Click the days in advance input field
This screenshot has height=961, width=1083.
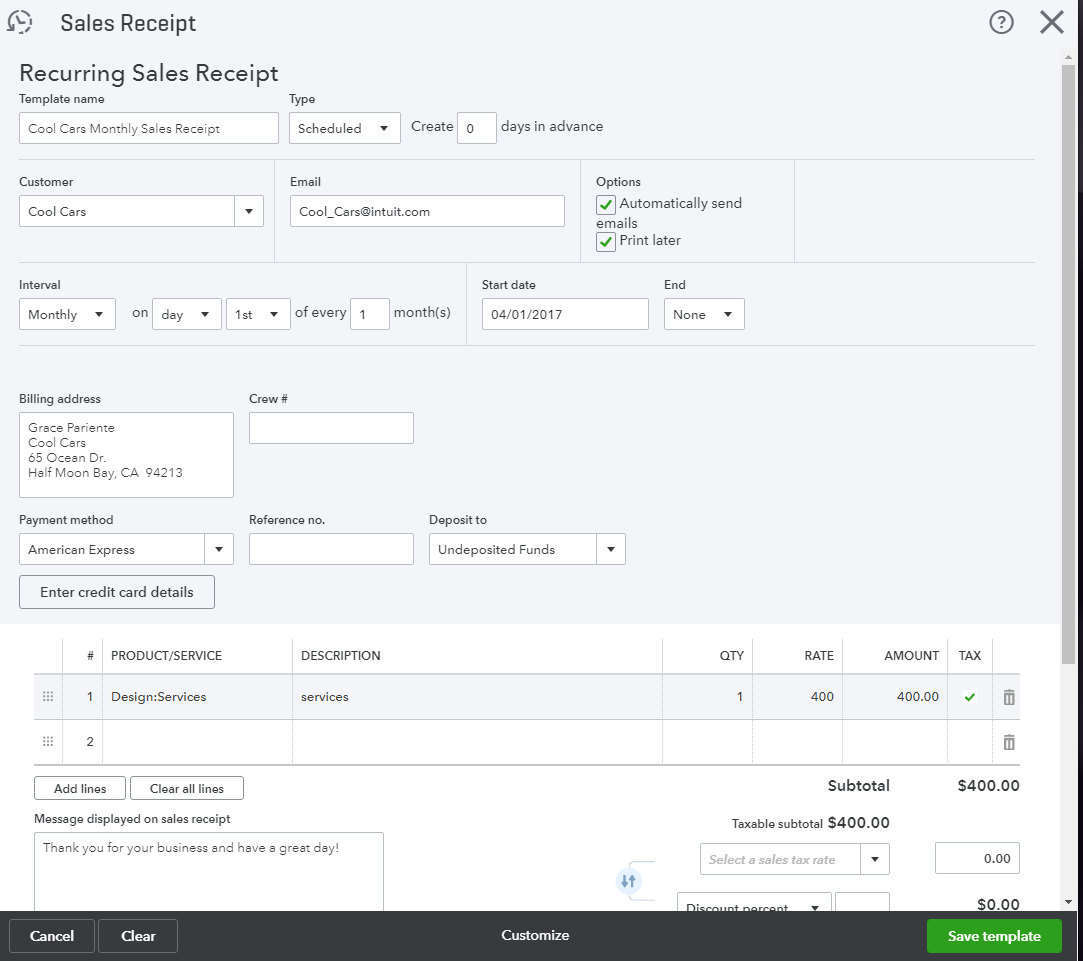(477, 129)
